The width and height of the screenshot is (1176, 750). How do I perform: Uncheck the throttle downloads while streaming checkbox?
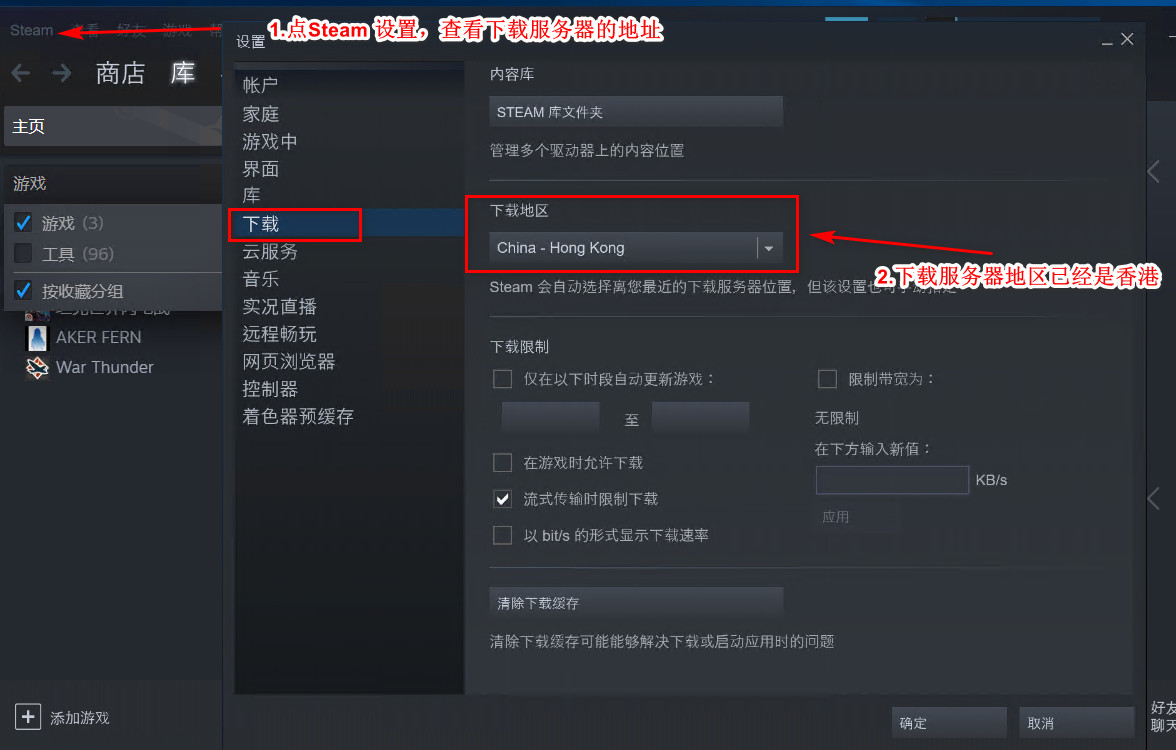(x=502, y=499)
